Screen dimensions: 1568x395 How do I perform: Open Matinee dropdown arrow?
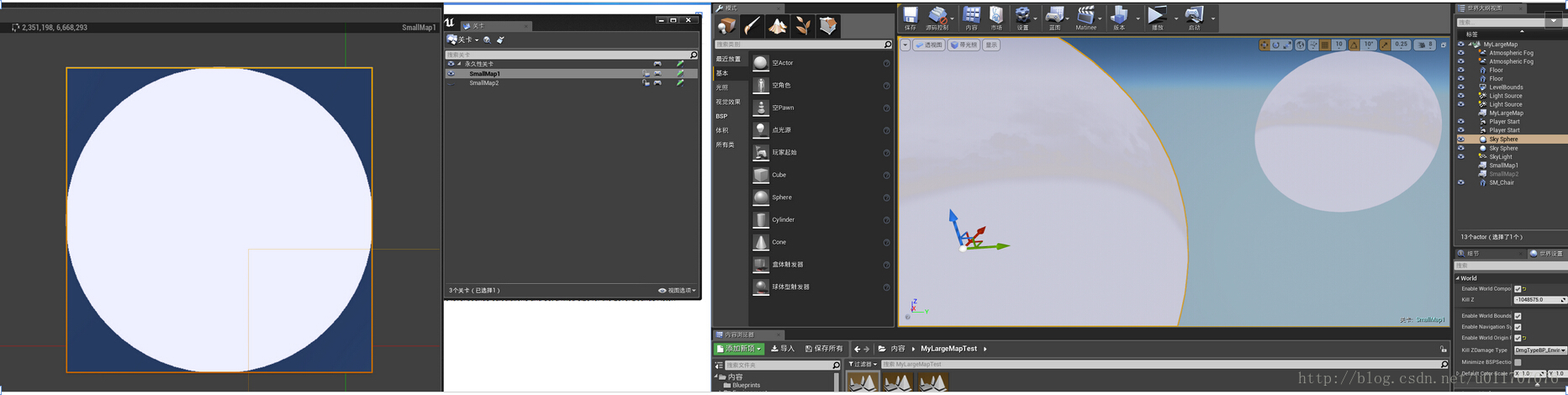tap(1100, 18)
